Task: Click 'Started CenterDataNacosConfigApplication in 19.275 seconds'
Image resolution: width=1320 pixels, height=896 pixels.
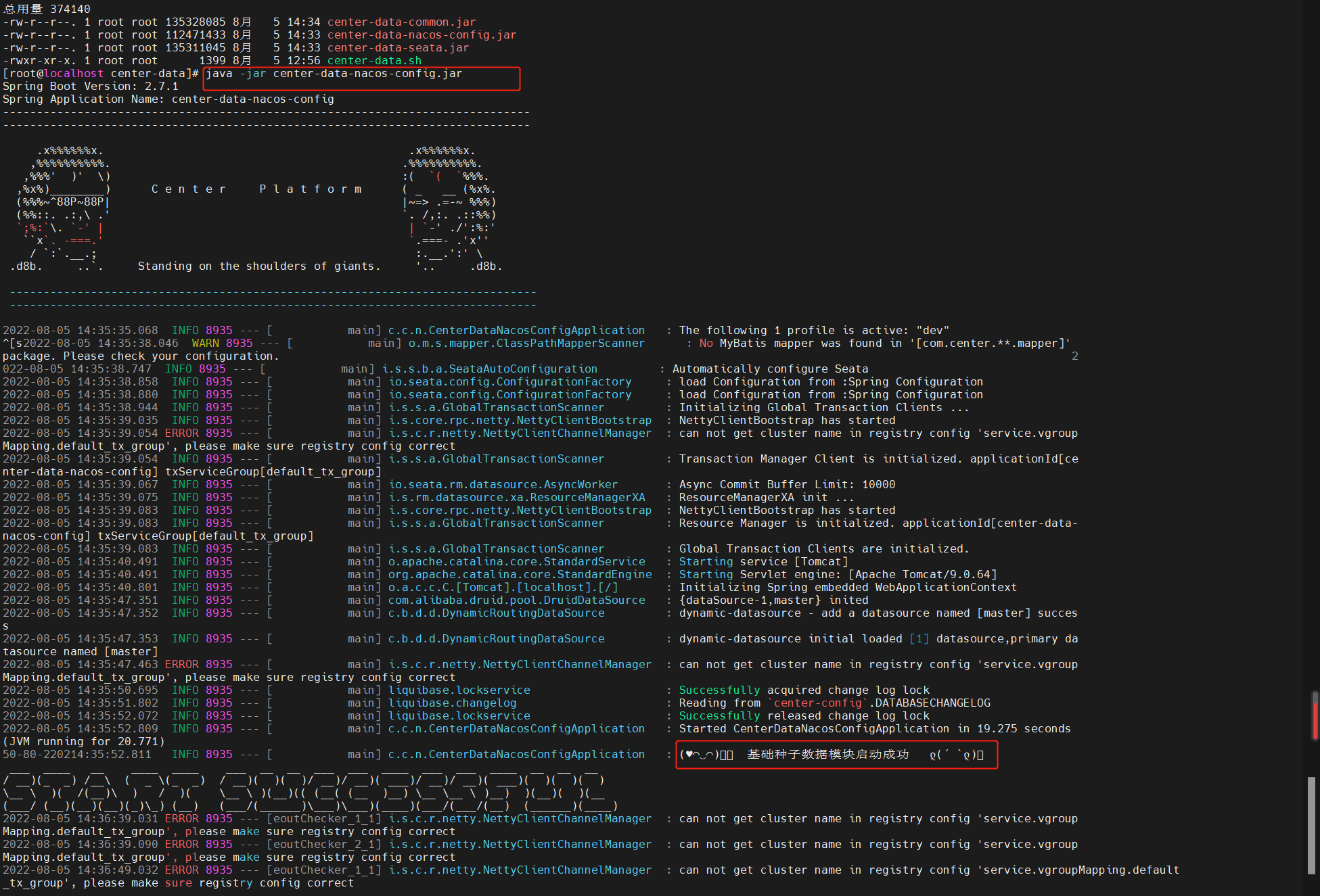Action: 875,729
